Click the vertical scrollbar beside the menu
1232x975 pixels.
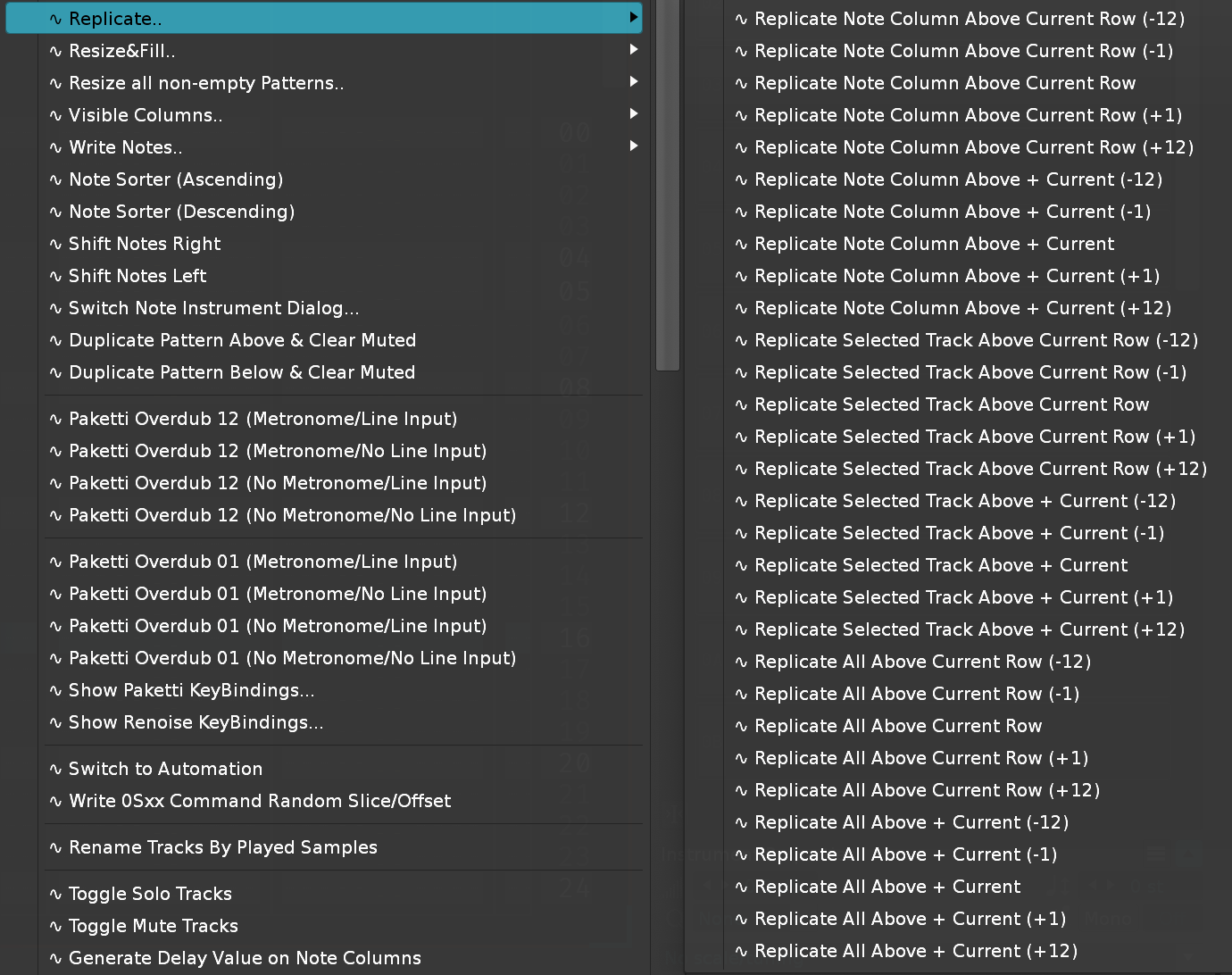pyautogui.click(x=667, y=179)
